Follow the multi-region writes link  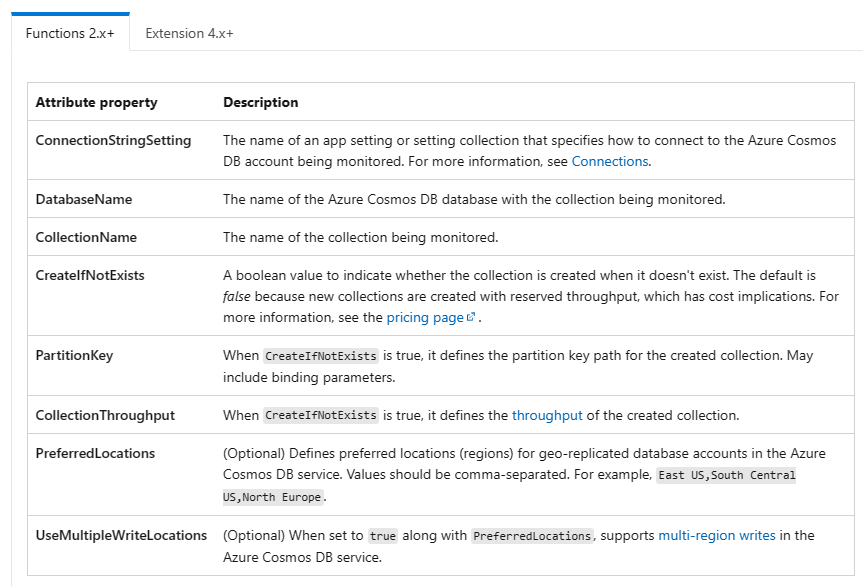[x=717, y=535]
